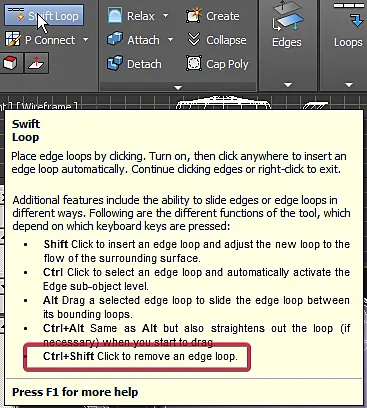Open the P Connect dropdown arrow
This screenshot has width=367, height=408.
(x=86, y=40)
